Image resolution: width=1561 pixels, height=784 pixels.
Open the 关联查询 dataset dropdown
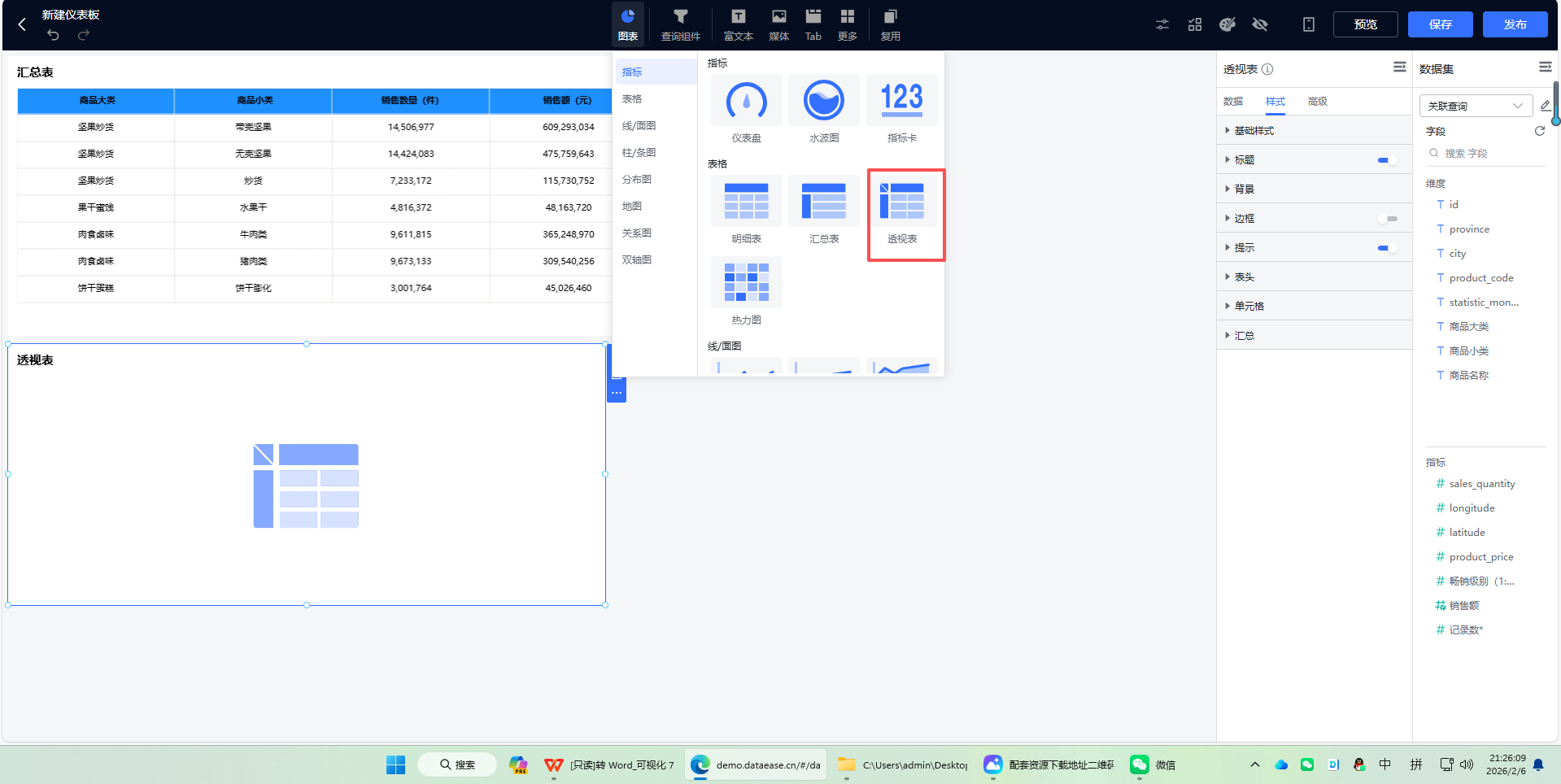[1476, 106]
